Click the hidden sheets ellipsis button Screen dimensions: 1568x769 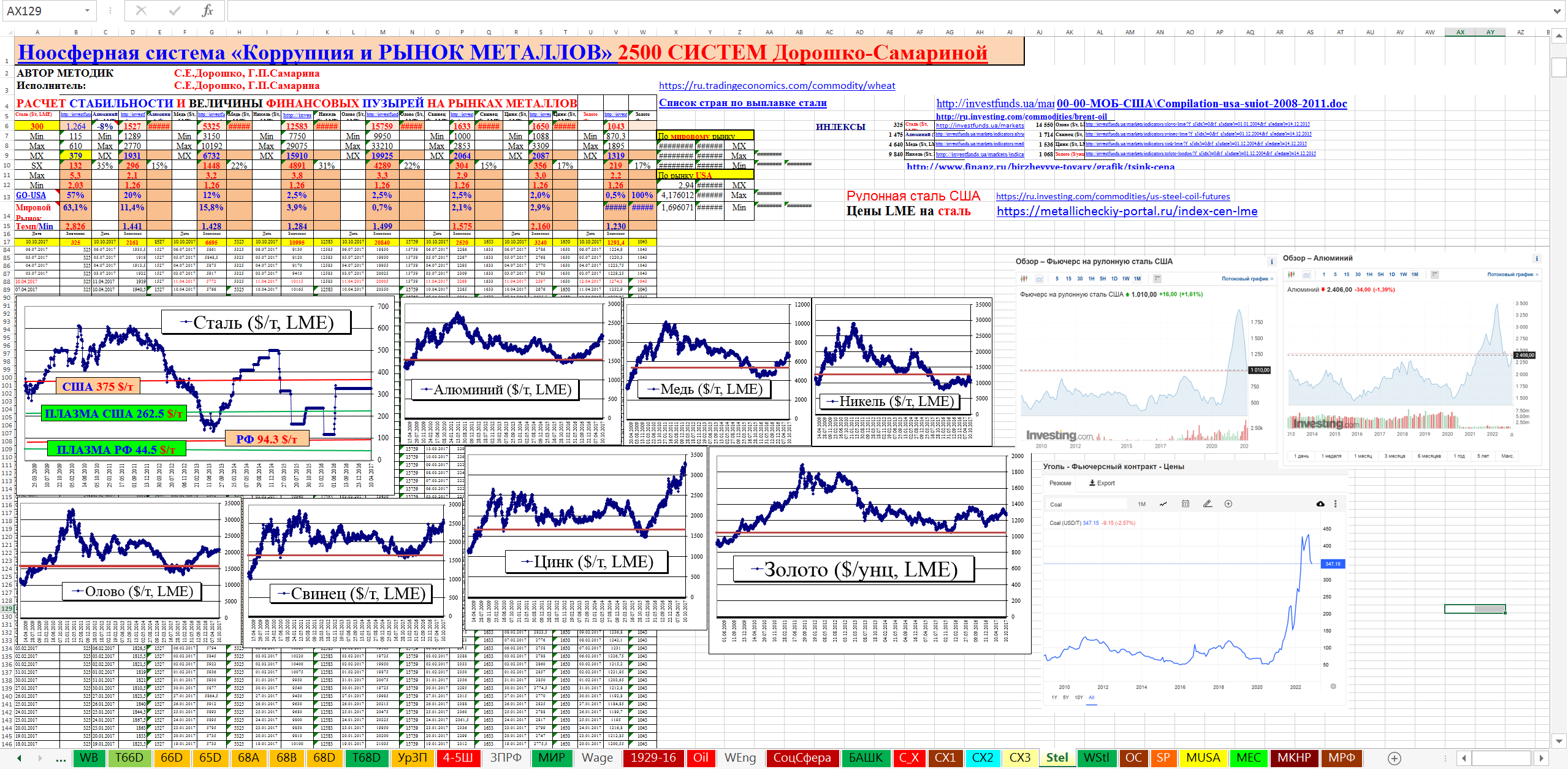[61, 758]
